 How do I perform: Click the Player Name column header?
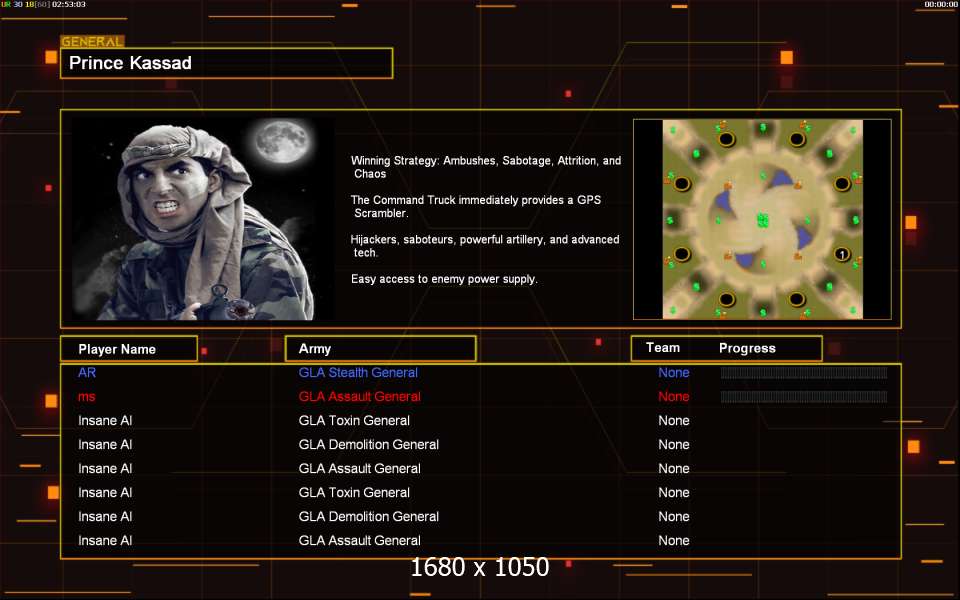click(129, 349)
